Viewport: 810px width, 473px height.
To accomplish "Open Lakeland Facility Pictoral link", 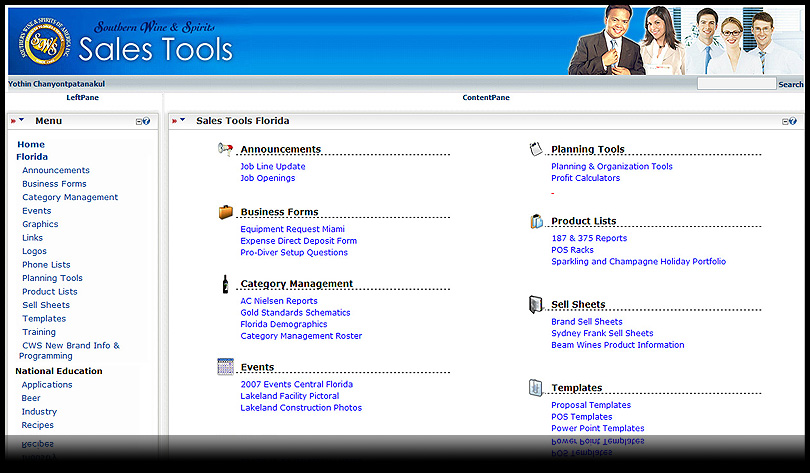I will tap(290, 396).
